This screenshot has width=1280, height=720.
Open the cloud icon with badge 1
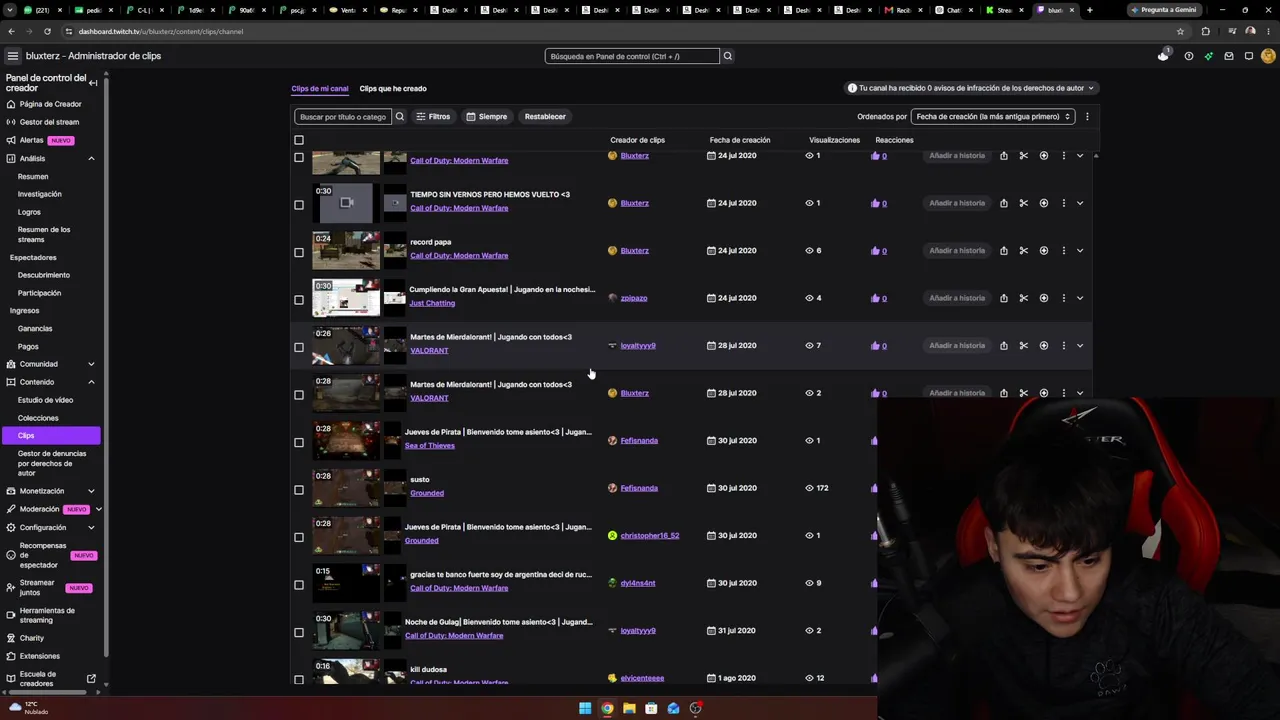click(x=1163, y=56)
